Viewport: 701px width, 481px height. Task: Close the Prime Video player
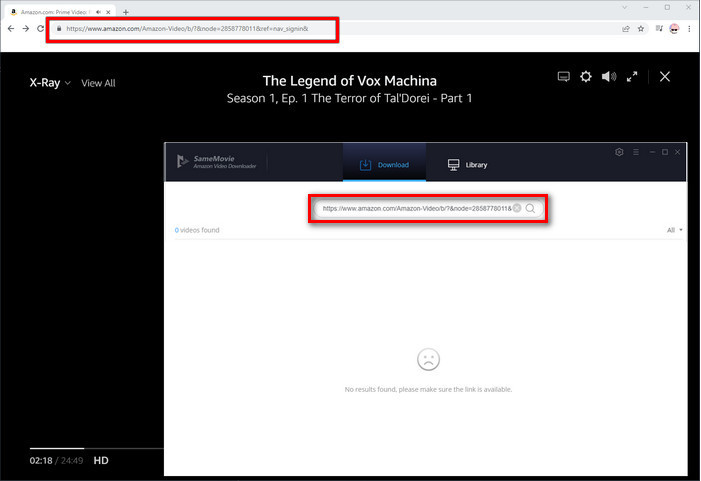(665, 77)
